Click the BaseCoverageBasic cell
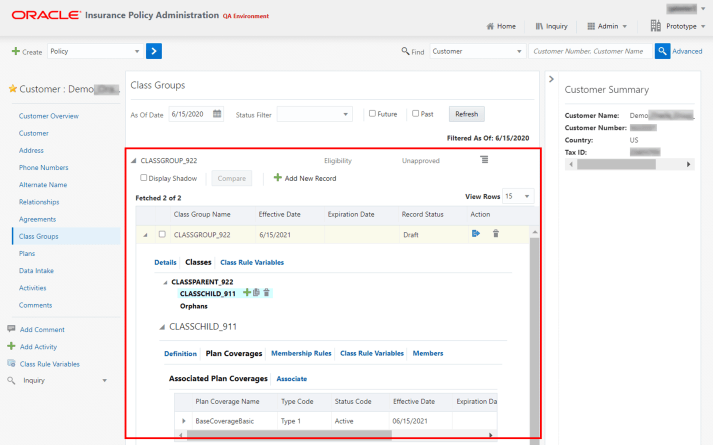 [x=225, y=421]
